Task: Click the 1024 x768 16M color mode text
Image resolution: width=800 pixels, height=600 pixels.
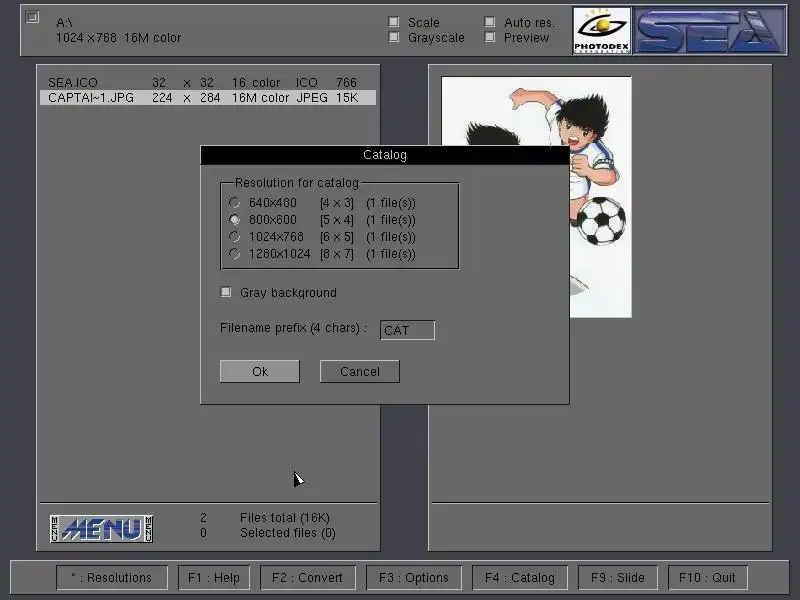Action: point(118,38)
